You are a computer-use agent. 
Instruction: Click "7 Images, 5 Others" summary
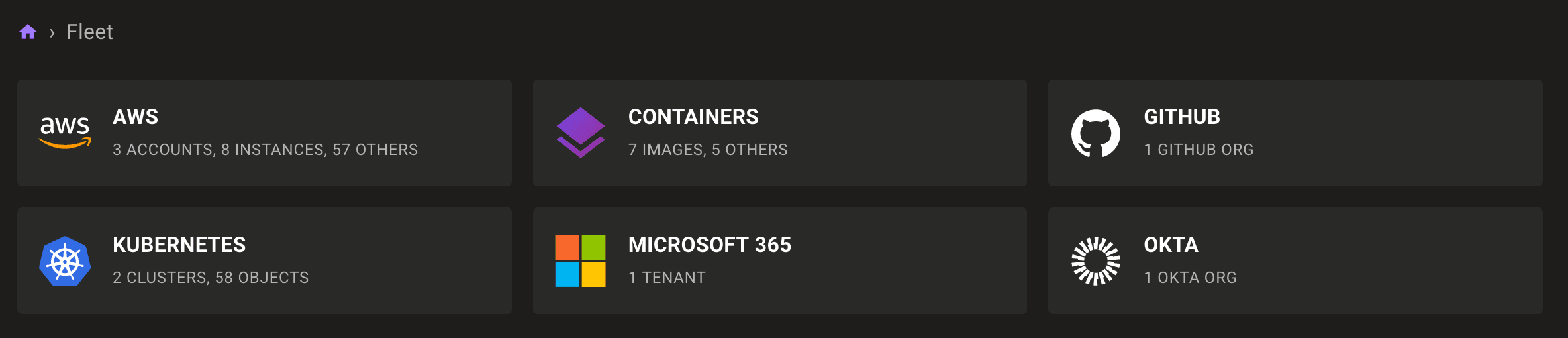click(x=708, y=150)
